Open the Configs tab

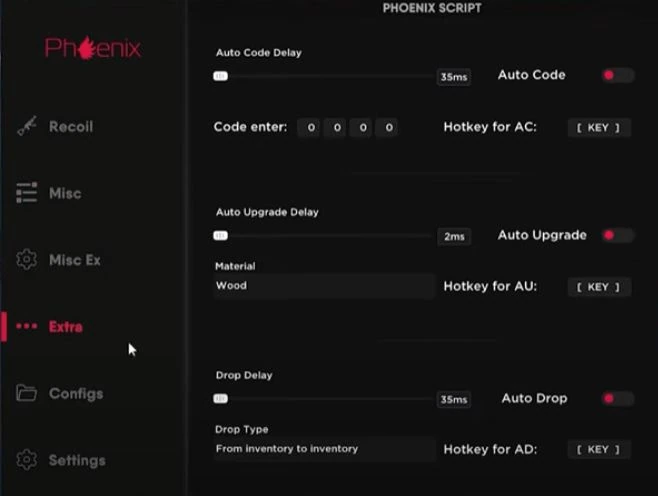click(76, 394)
